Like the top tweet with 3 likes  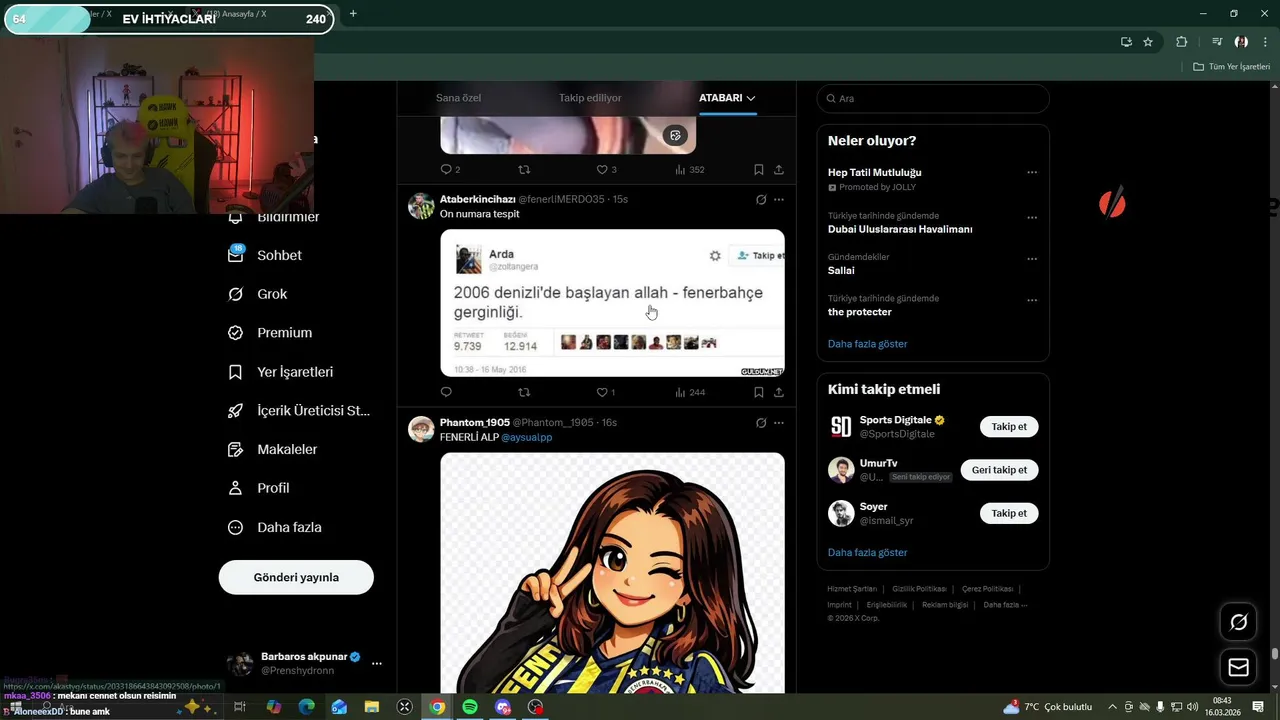(x=606, y=170)
